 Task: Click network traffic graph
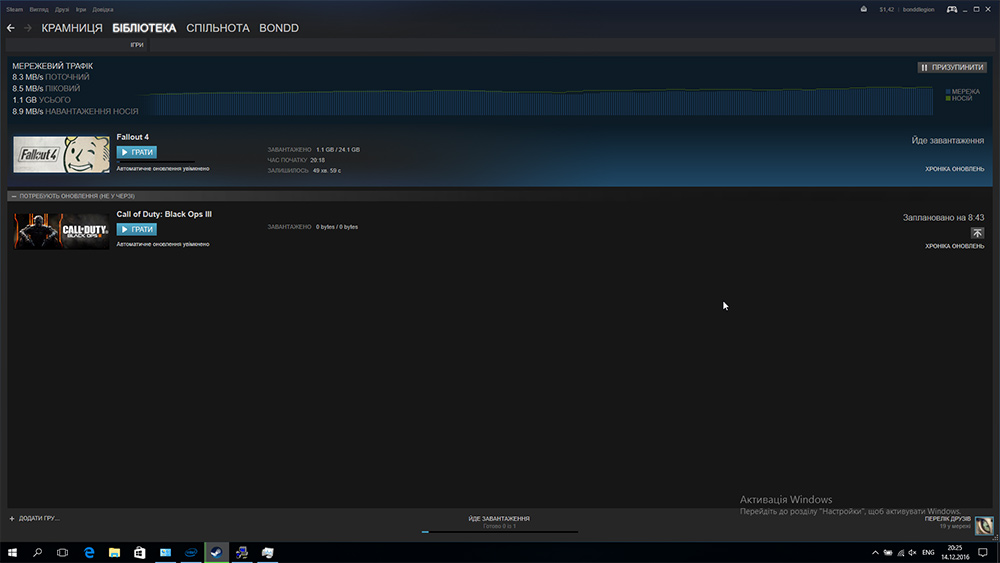[536, 101]
